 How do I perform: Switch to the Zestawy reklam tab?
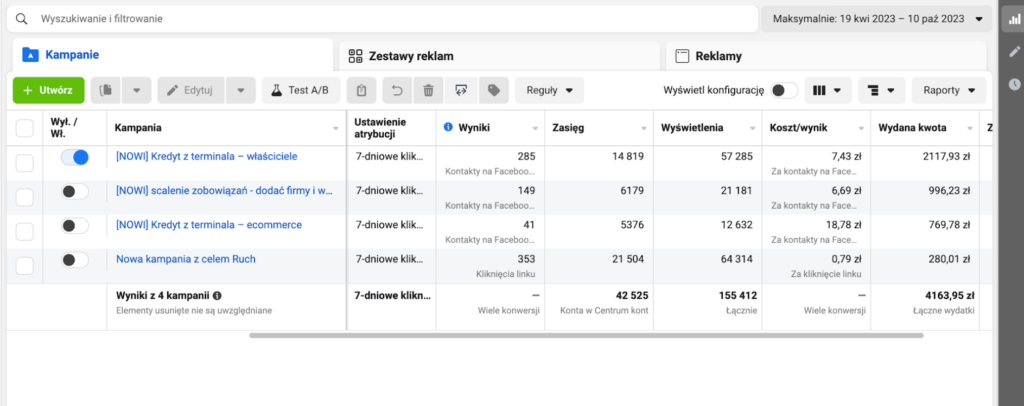click(497, 56)
